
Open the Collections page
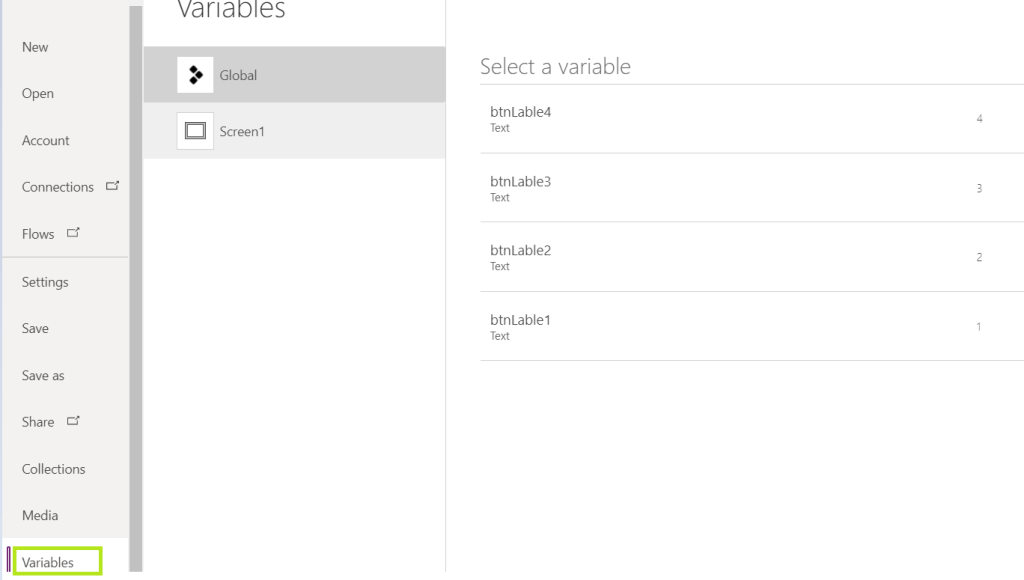coord(53,469)
